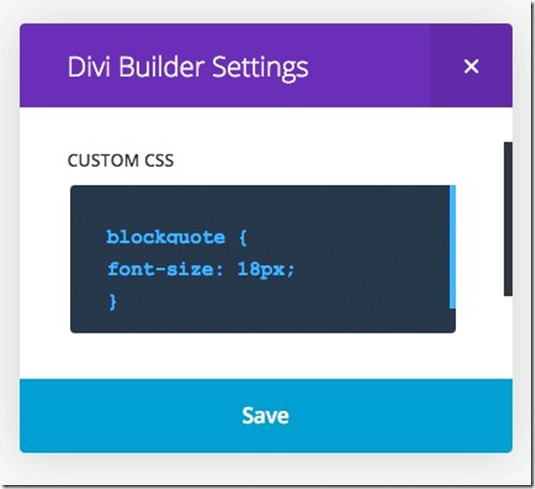The image size is (535, 489).
Task: Click the blank area below the closing brace
Action: coord(259,322)
